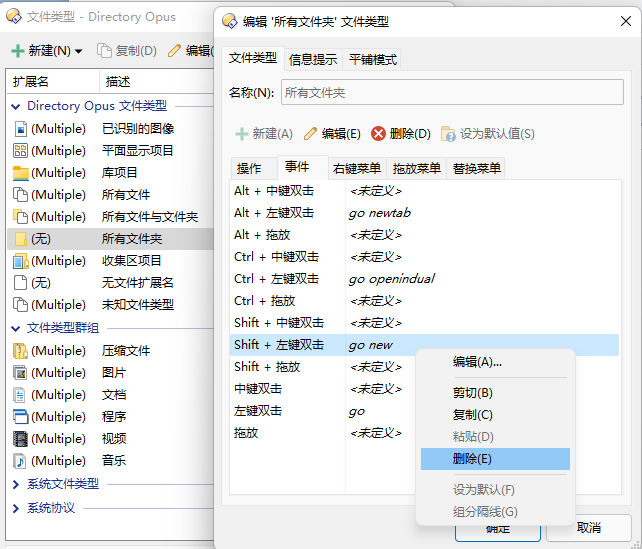Select the Ctrl + 左键双击 event row
642x549 pixels.
(424, 279)
